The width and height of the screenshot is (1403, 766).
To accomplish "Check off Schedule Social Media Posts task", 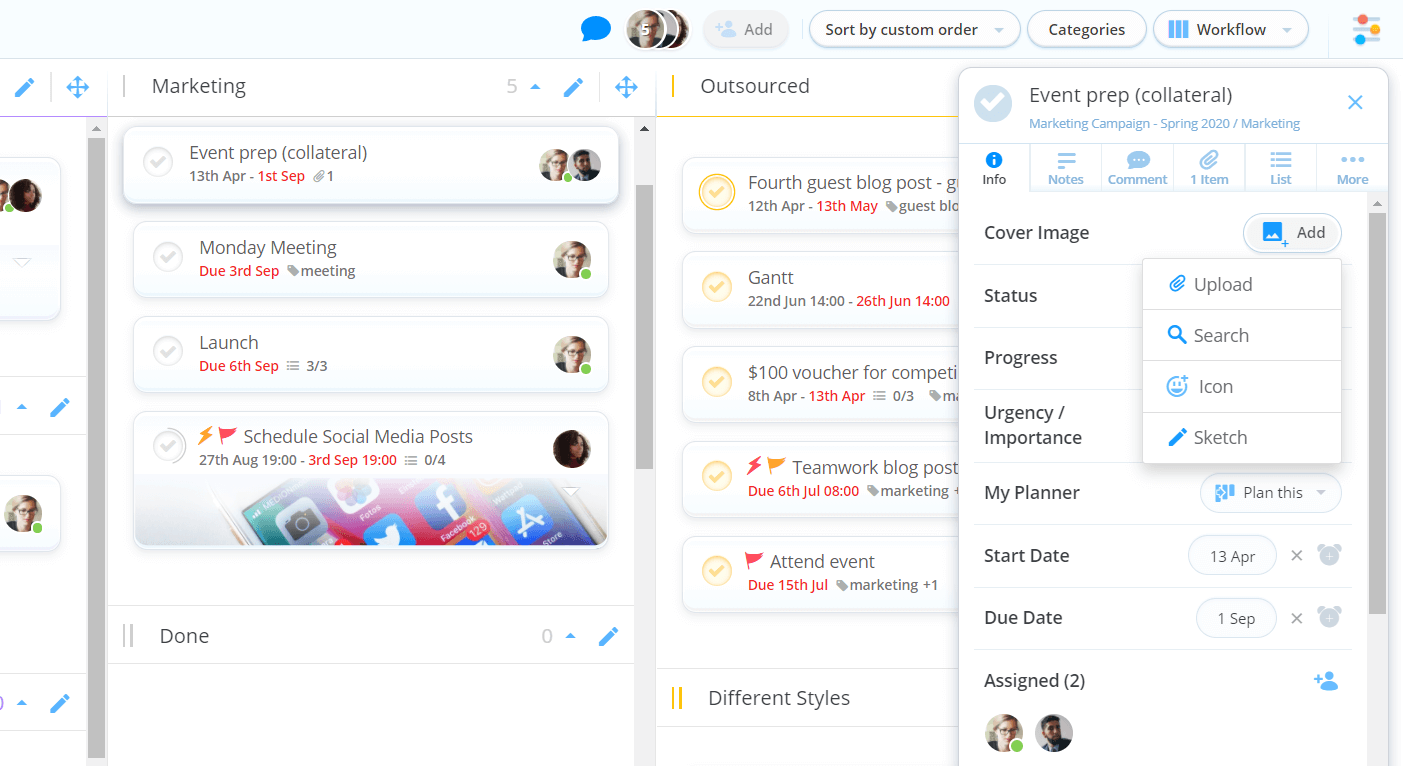I will point(169,446).
